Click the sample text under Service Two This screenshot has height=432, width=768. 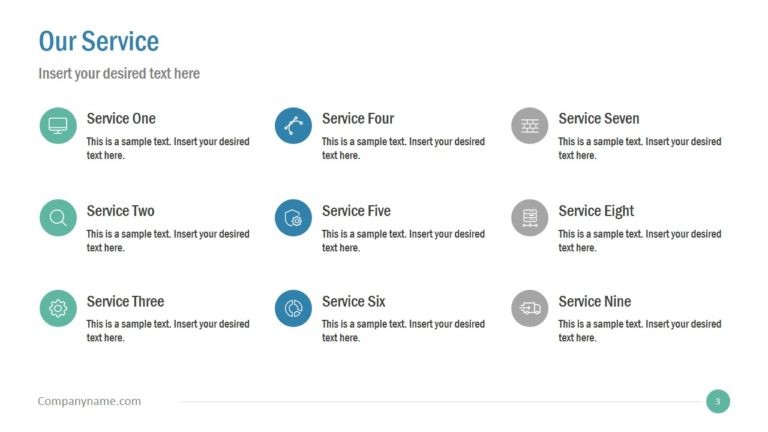pyautogui.click(x=167, y=241)
